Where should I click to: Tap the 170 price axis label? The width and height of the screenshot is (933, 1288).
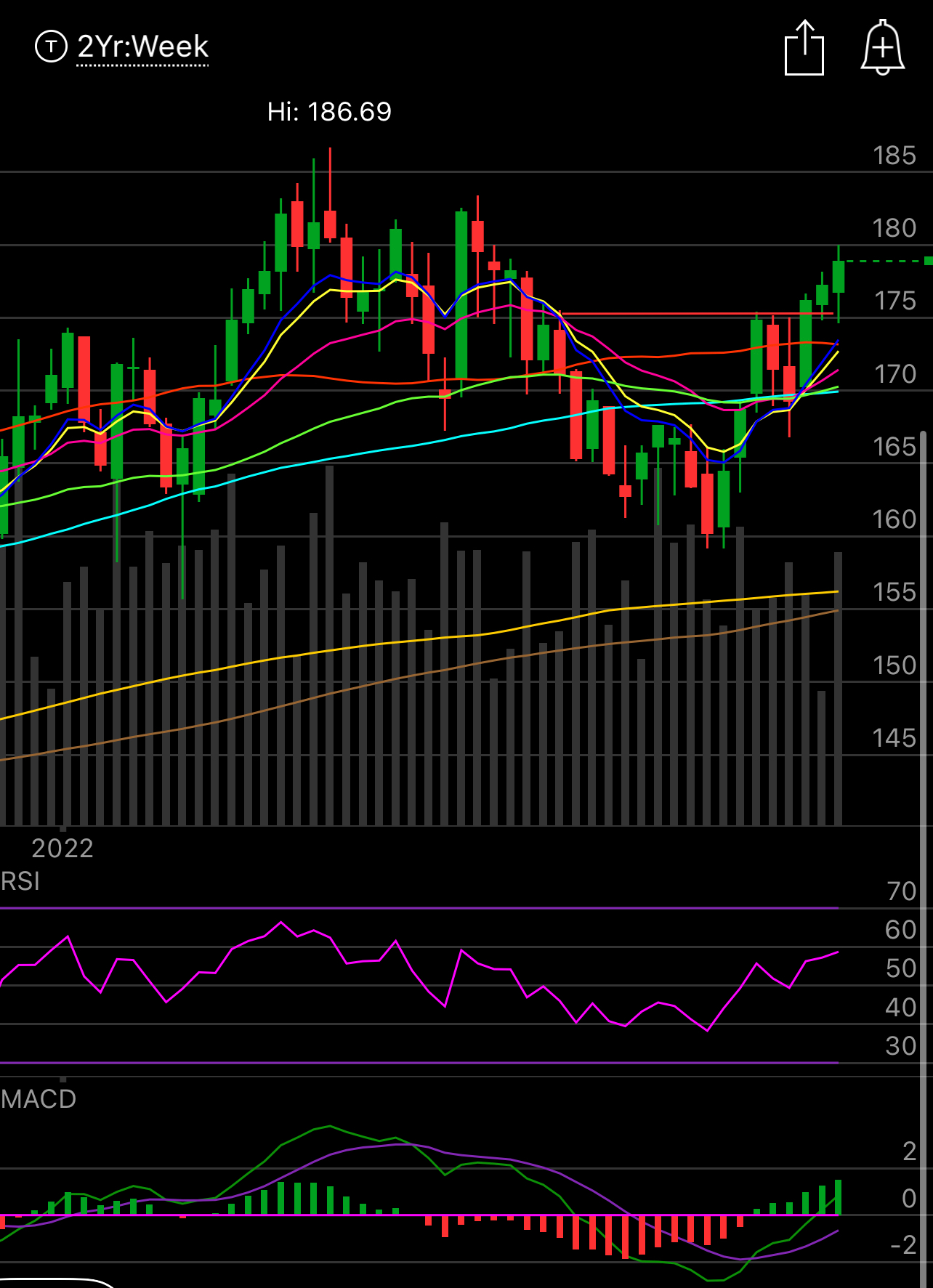pos(894,374)
